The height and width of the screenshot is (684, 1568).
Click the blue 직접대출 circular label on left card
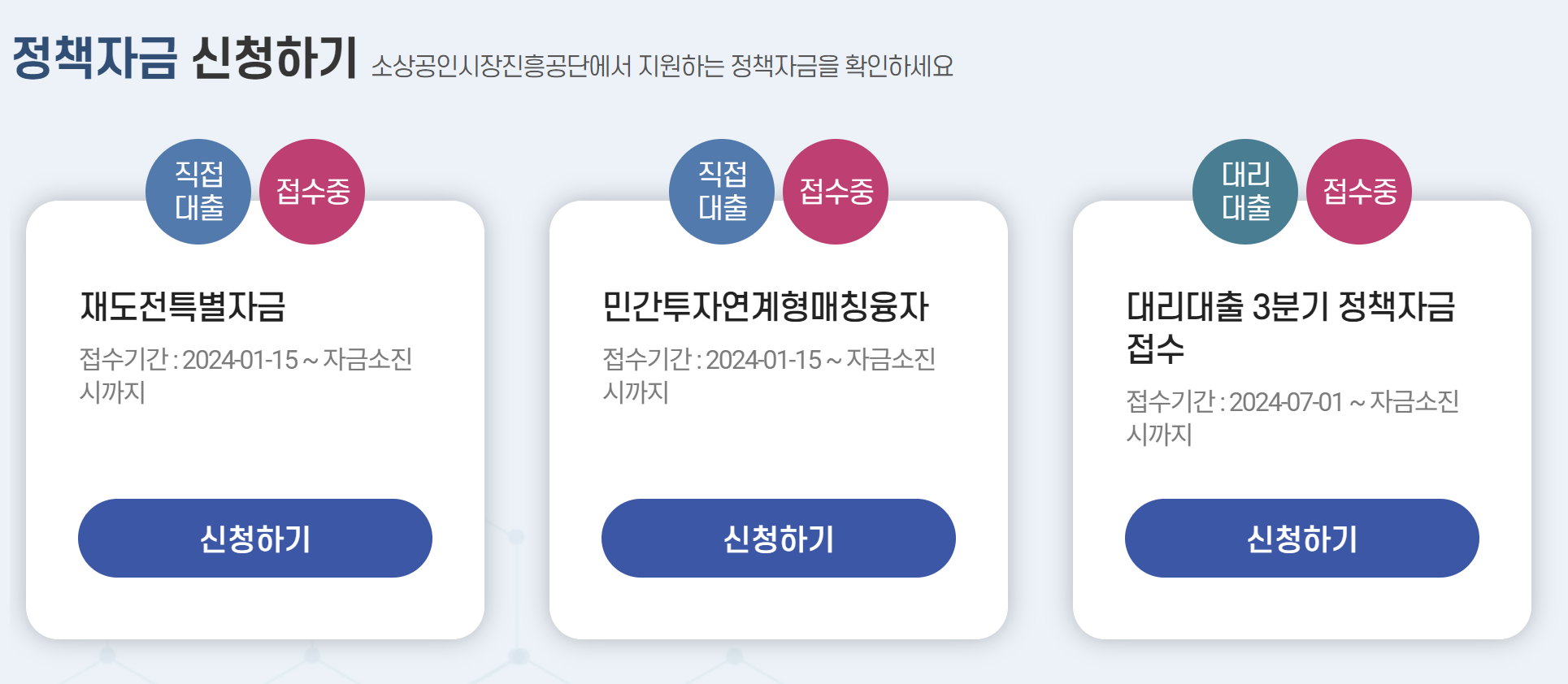[x=198, y=192]
